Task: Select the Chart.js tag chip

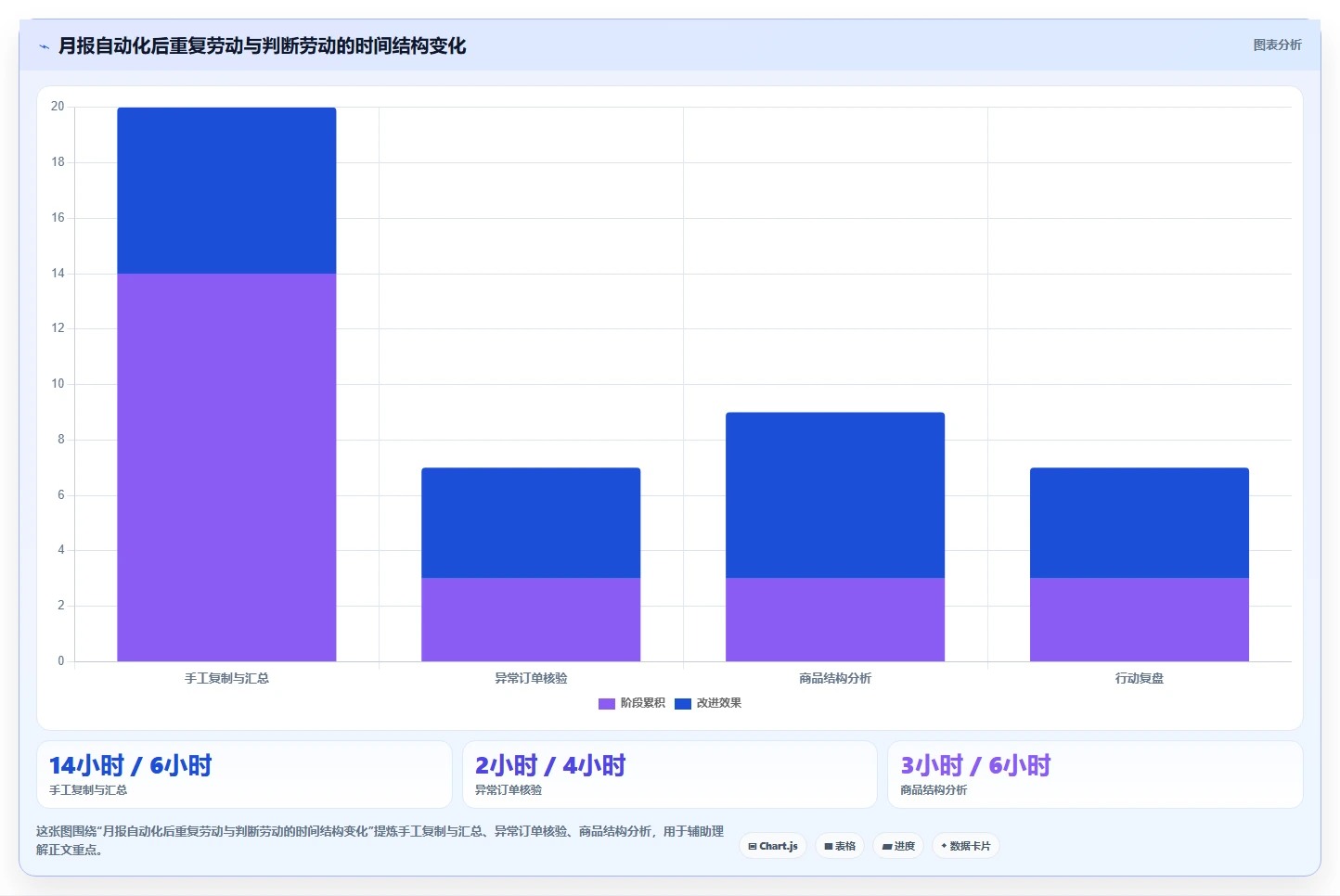Action: 773,846
